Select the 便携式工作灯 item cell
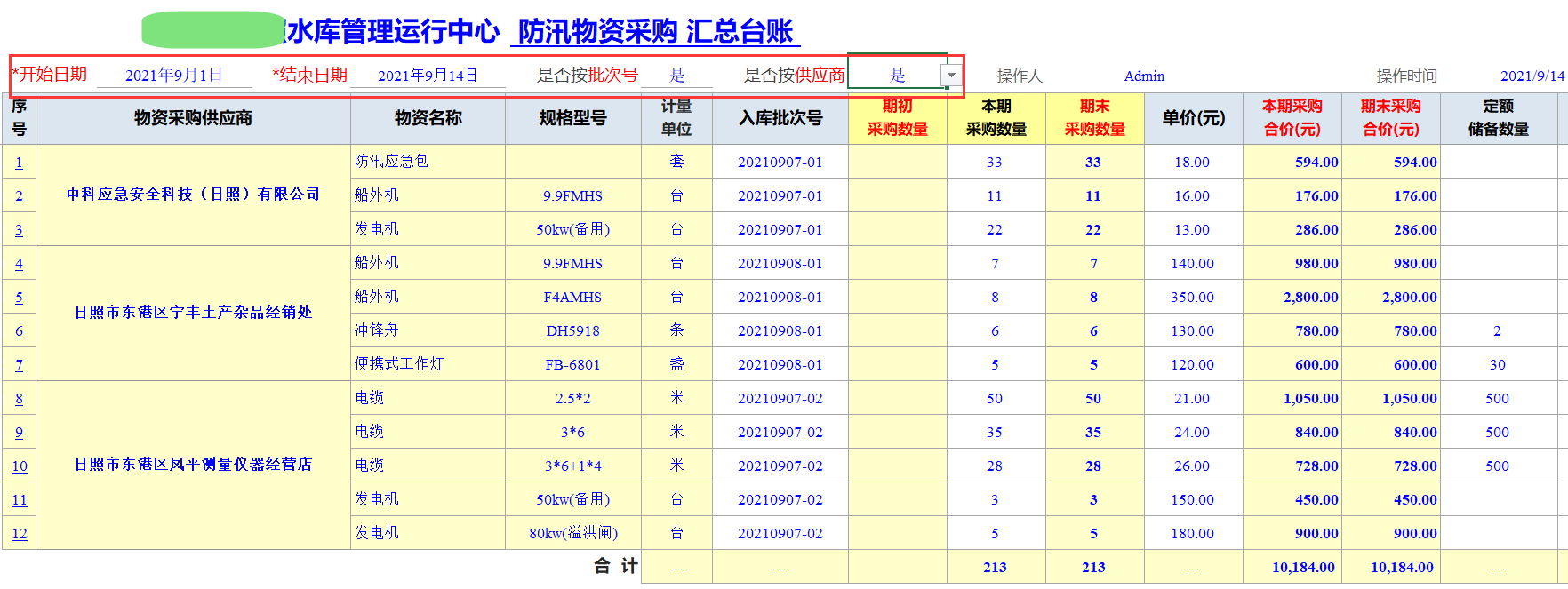The width and height of the screenshot is (1568, 589). pyautogui.click(x=399, y=364)
